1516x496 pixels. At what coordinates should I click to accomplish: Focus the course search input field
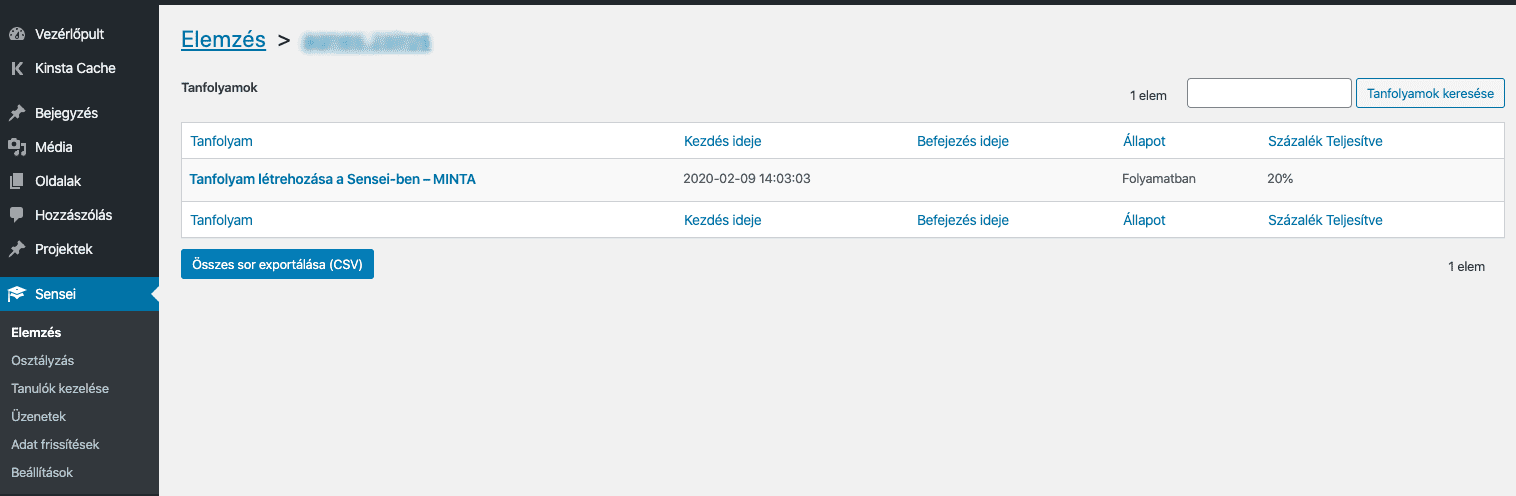pos(1269,93)
